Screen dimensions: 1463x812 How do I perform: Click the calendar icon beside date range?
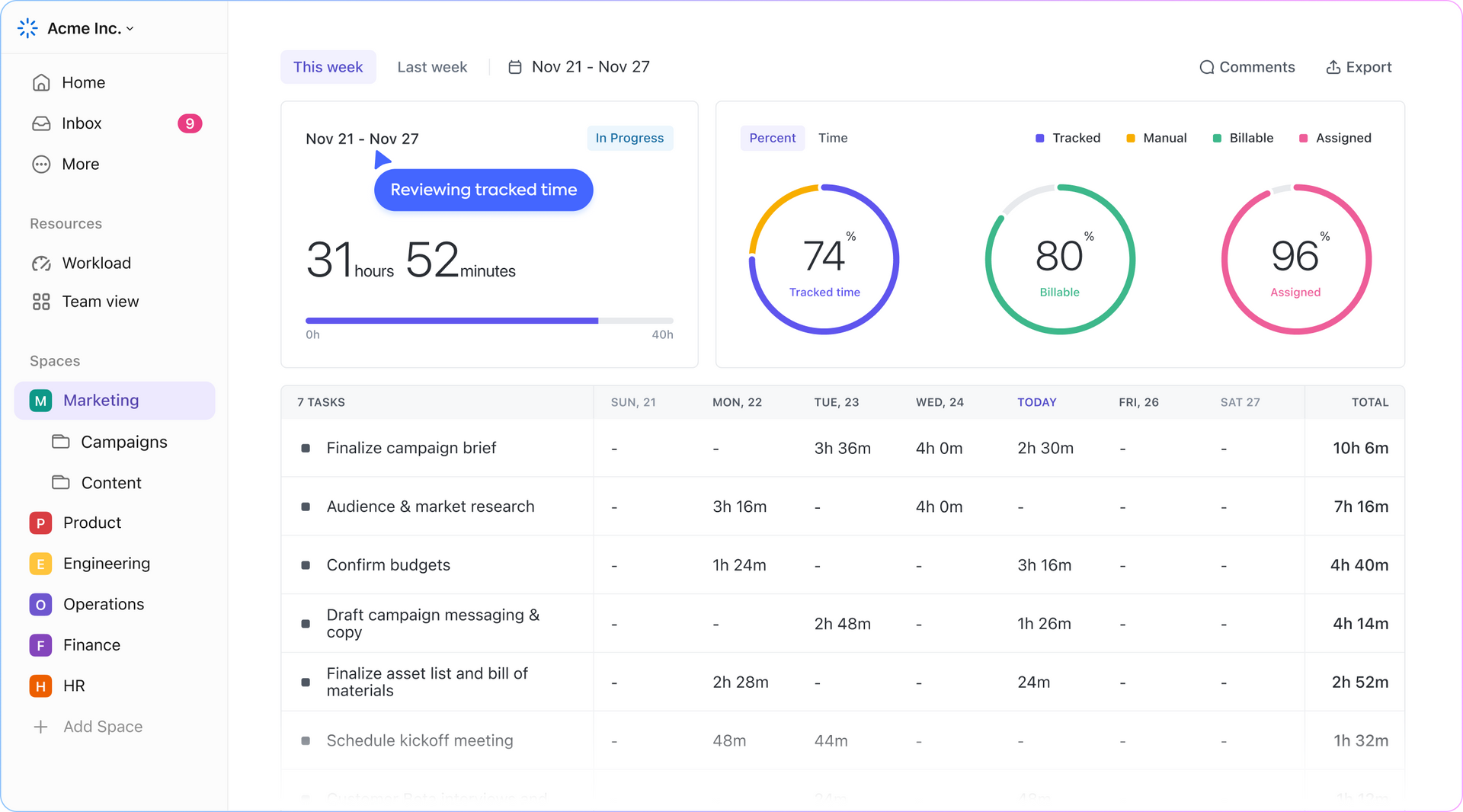[515, 68]
